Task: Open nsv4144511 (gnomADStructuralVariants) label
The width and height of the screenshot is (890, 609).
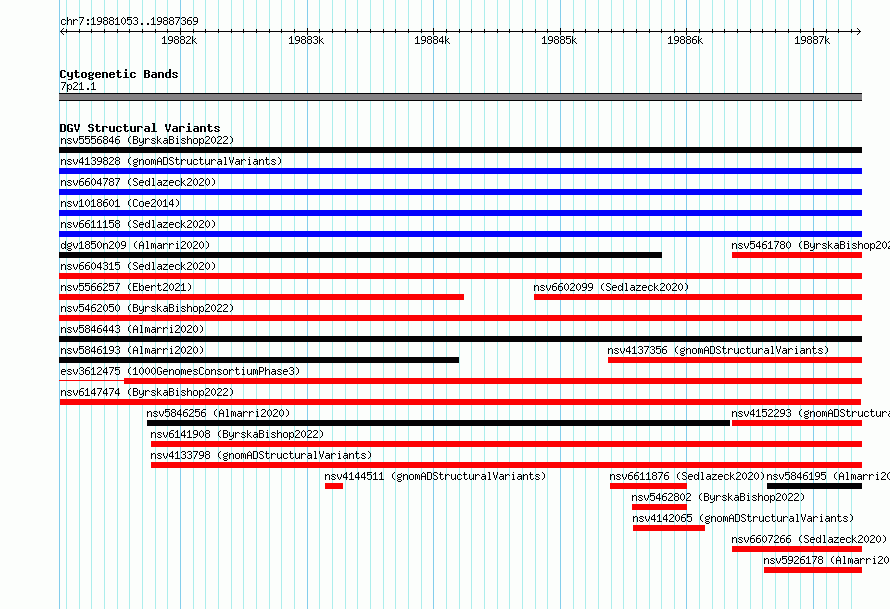Action: coord(435,476)
